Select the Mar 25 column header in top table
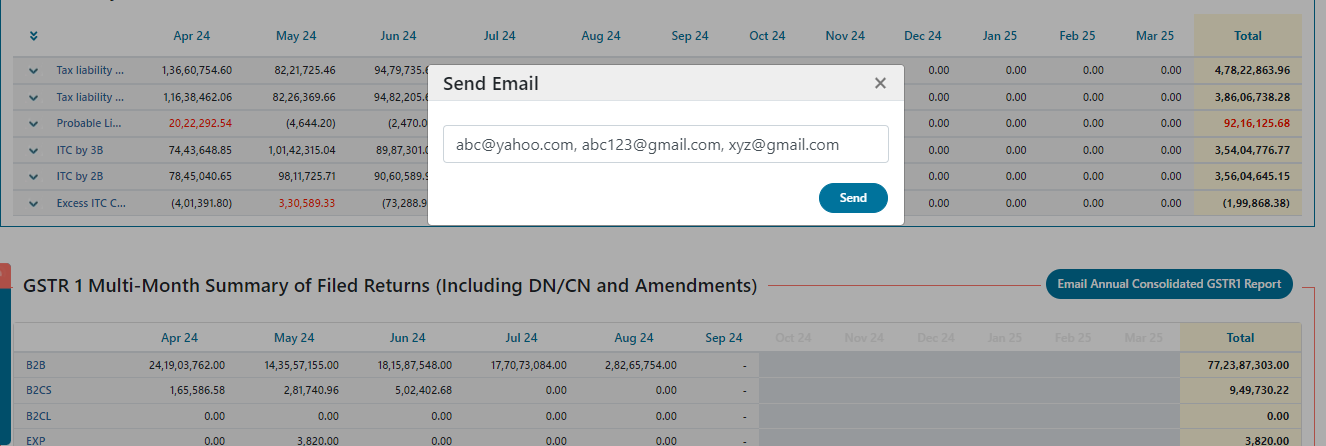Screen dimensions: 1326x446 pyautogui.click(x=1155, y=36)
